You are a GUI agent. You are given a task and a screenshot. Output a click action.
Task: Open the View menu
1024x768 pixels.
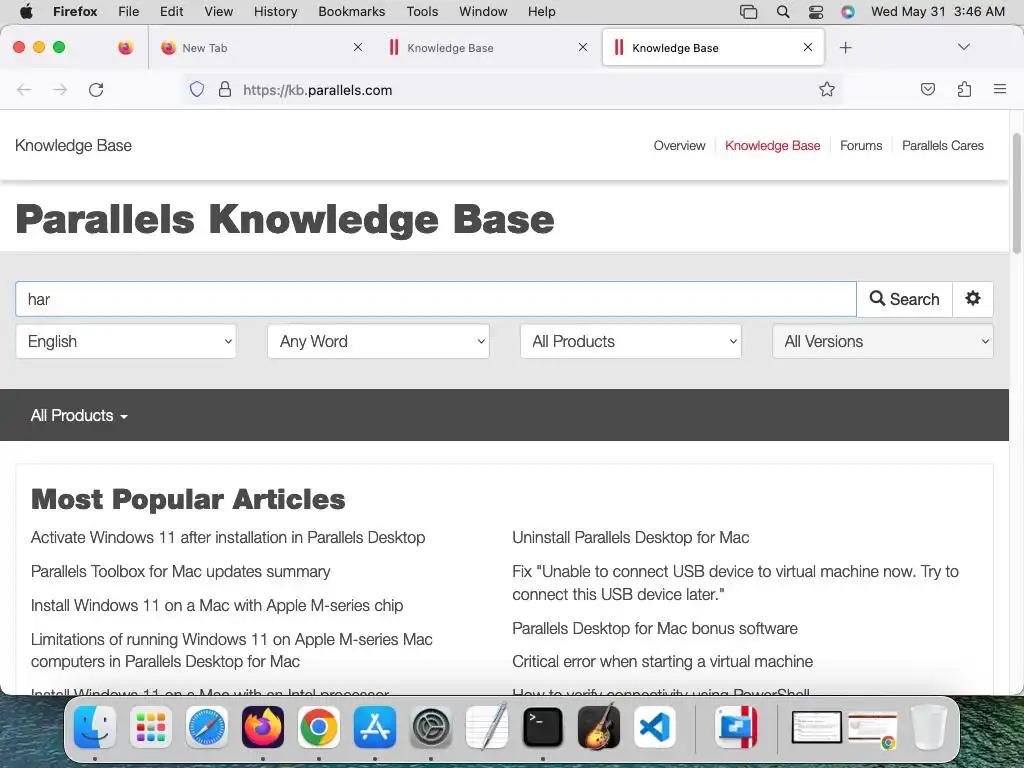[218, 11]
